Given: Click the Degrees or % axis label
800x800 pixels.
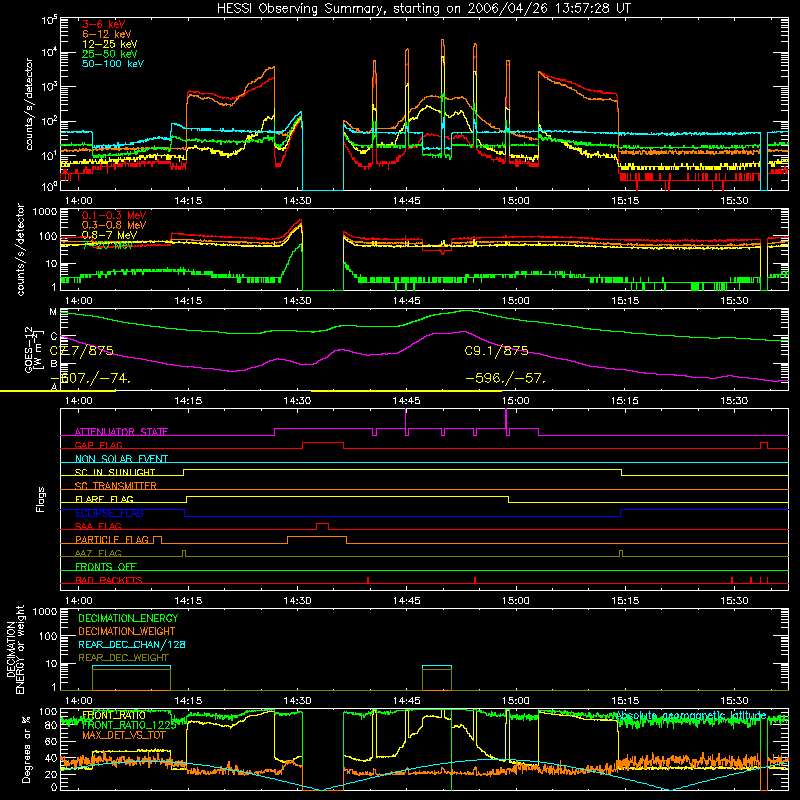Looking at the screenshot, I should coord(26,749).
